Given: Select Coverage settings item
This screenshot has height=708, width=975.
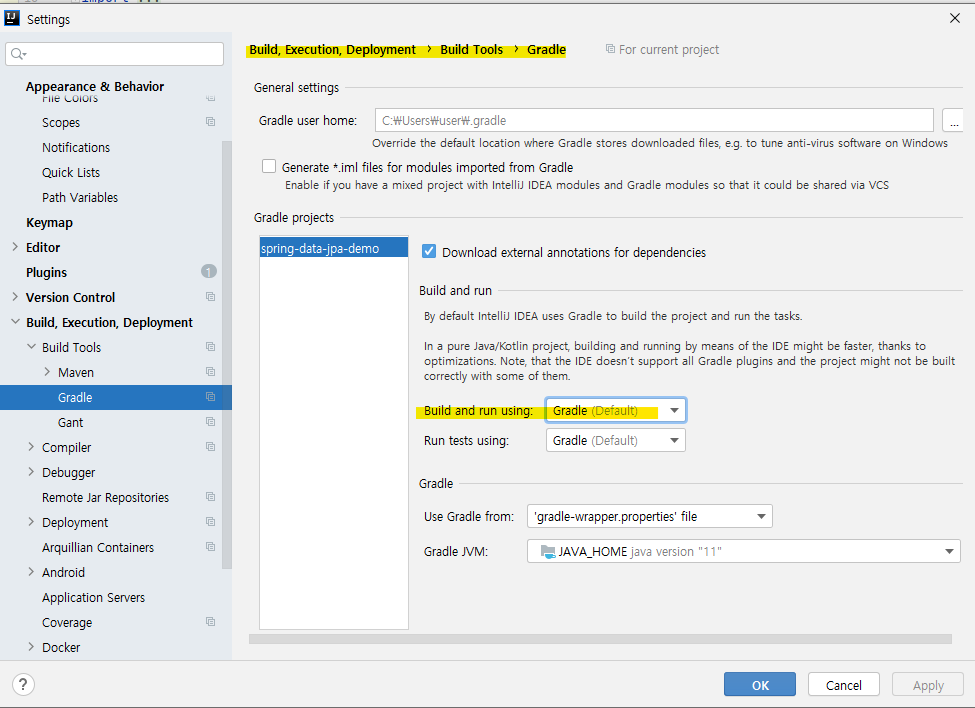Looking at the screenshot, I should click(x=67, y=622).
